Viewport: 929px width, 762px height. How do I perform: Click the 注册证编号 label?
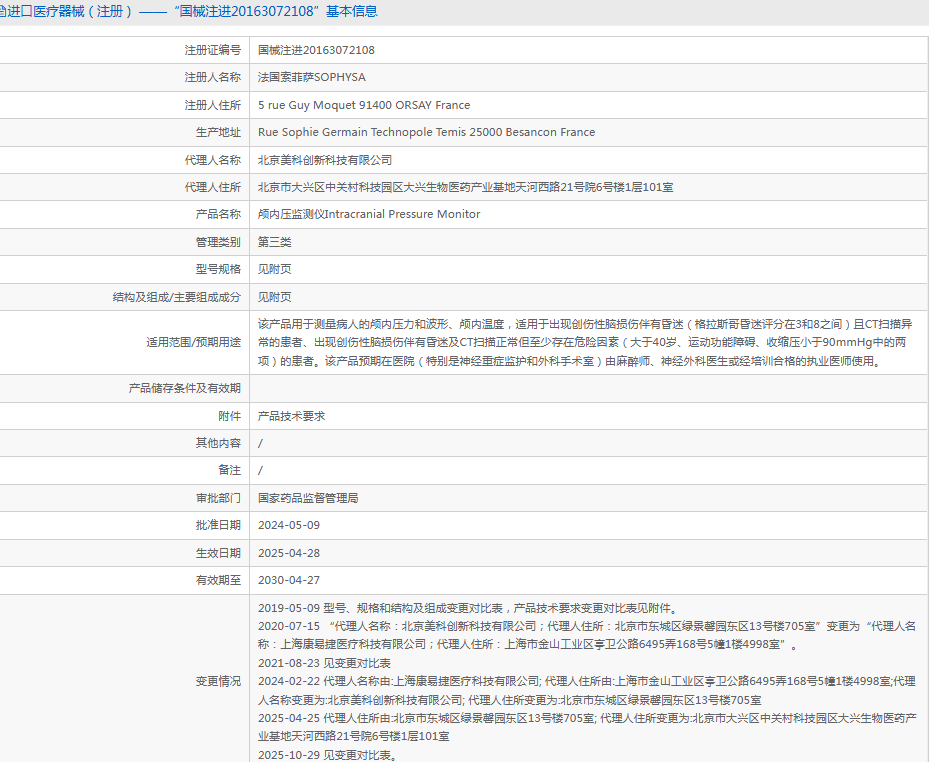click(x=213, y=50)
